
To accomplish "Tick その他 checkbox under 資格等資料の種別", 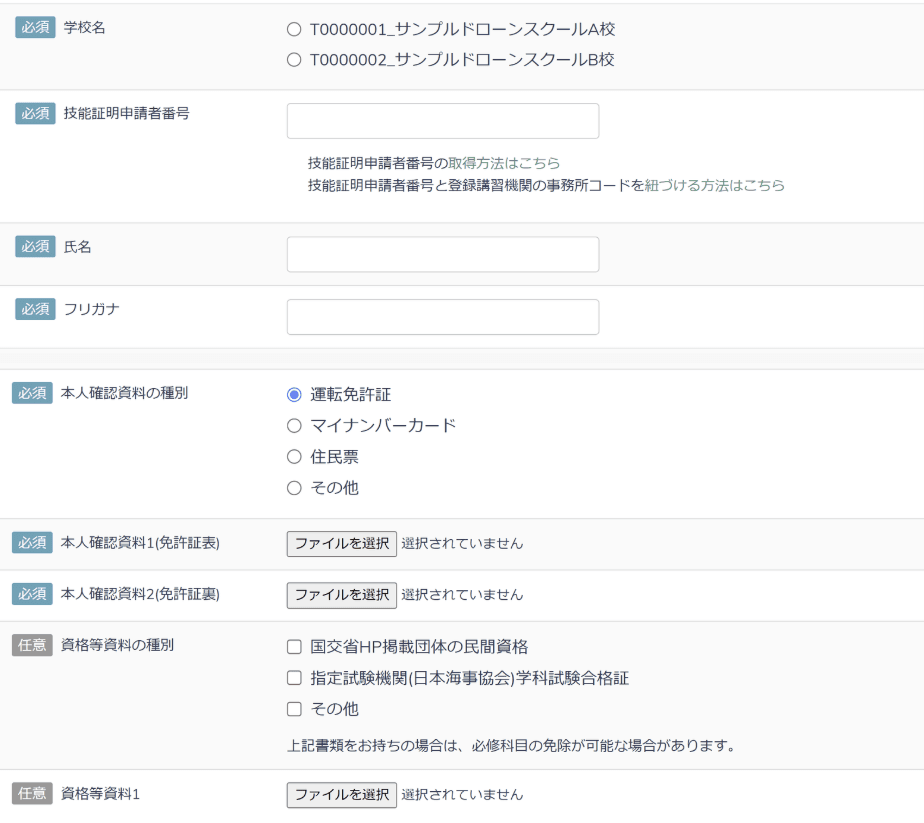I will pos(294,709).
